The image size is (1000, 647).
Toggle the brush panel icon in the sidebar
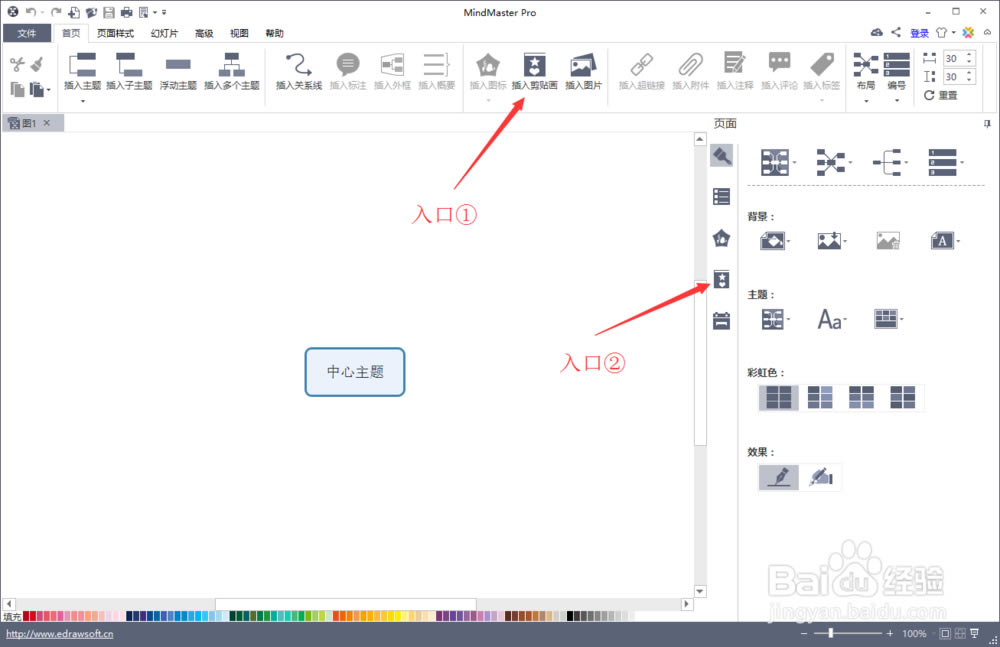721,155
